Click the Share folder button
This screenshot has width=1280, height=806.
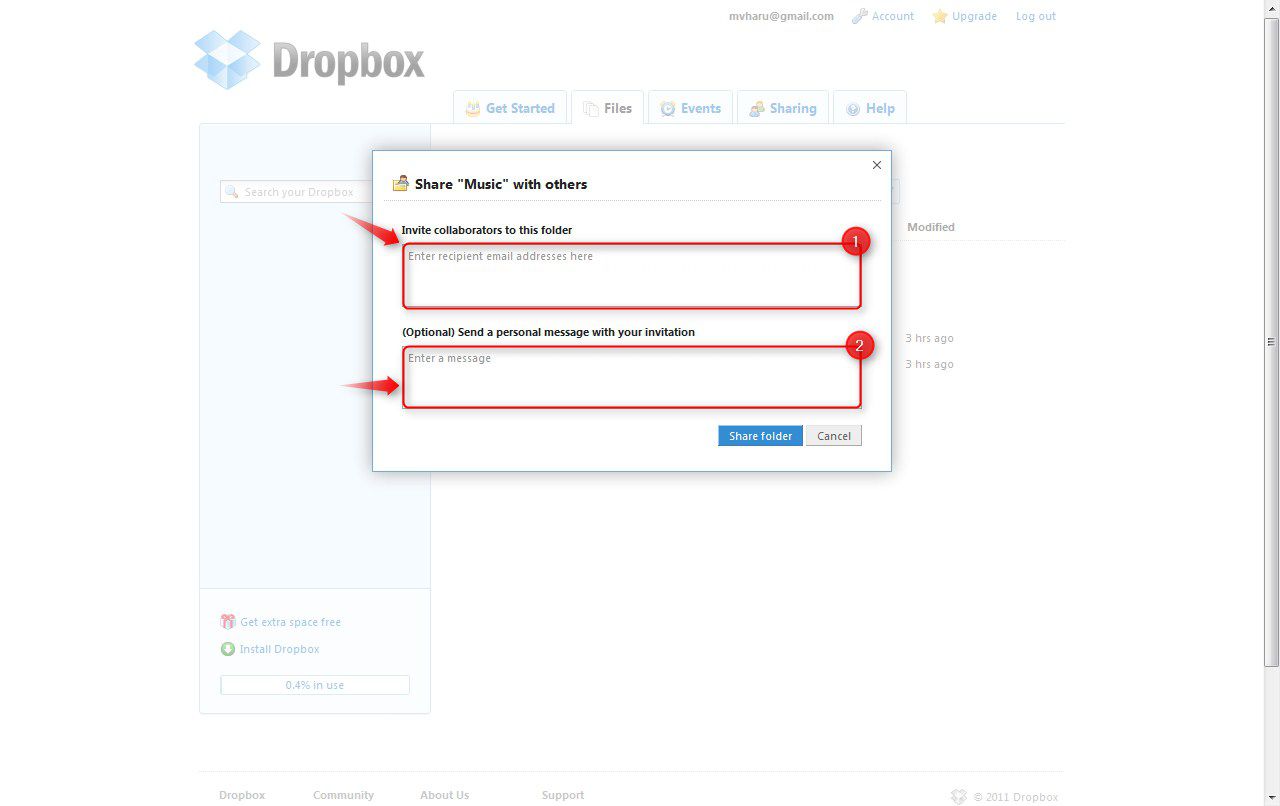click(760, 436)
